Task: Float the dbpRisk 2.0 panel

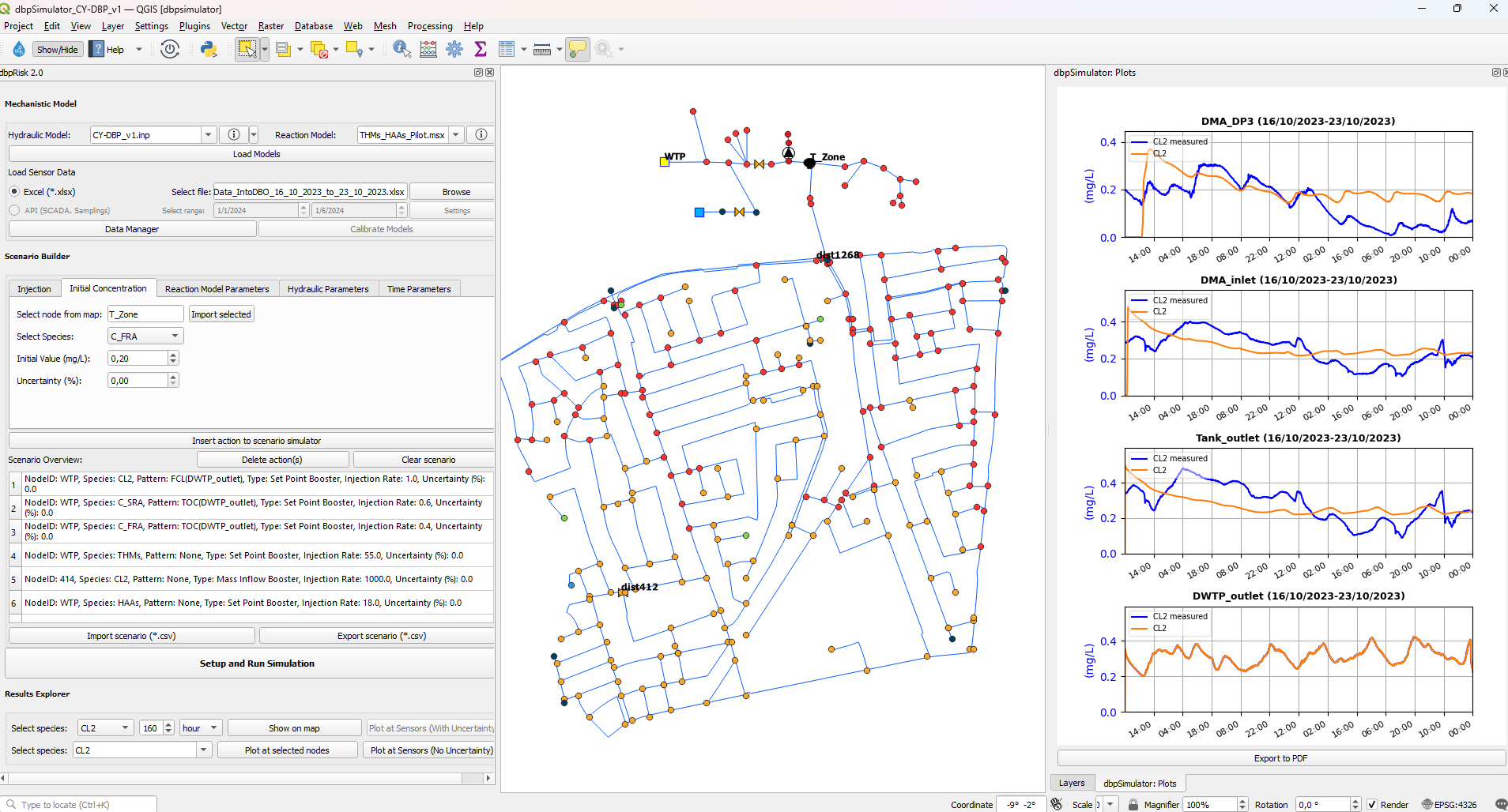Action: [478, 73]
